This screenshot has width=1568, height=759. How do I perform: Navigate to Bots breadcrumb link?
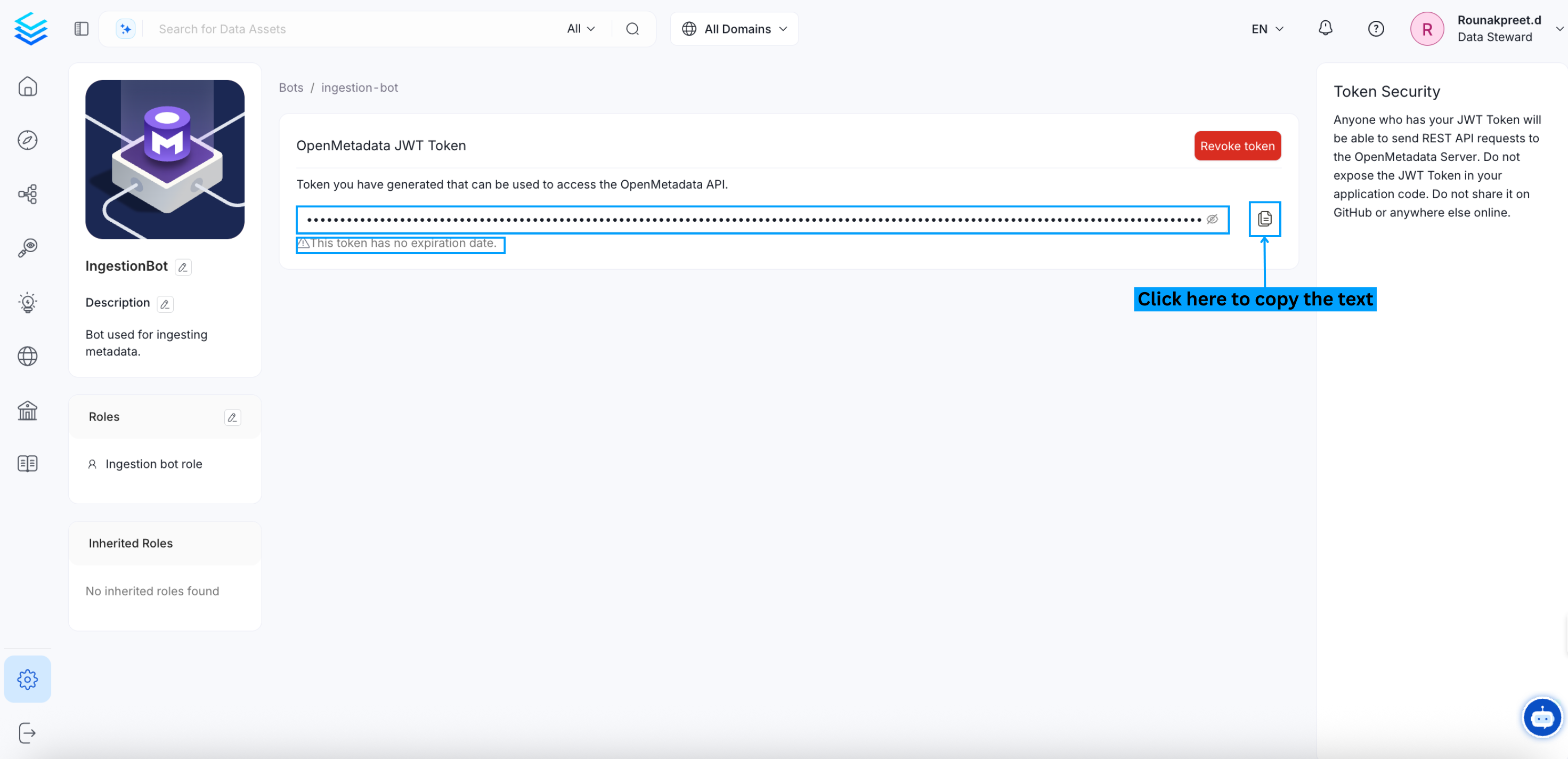click(x=291, y=88)
